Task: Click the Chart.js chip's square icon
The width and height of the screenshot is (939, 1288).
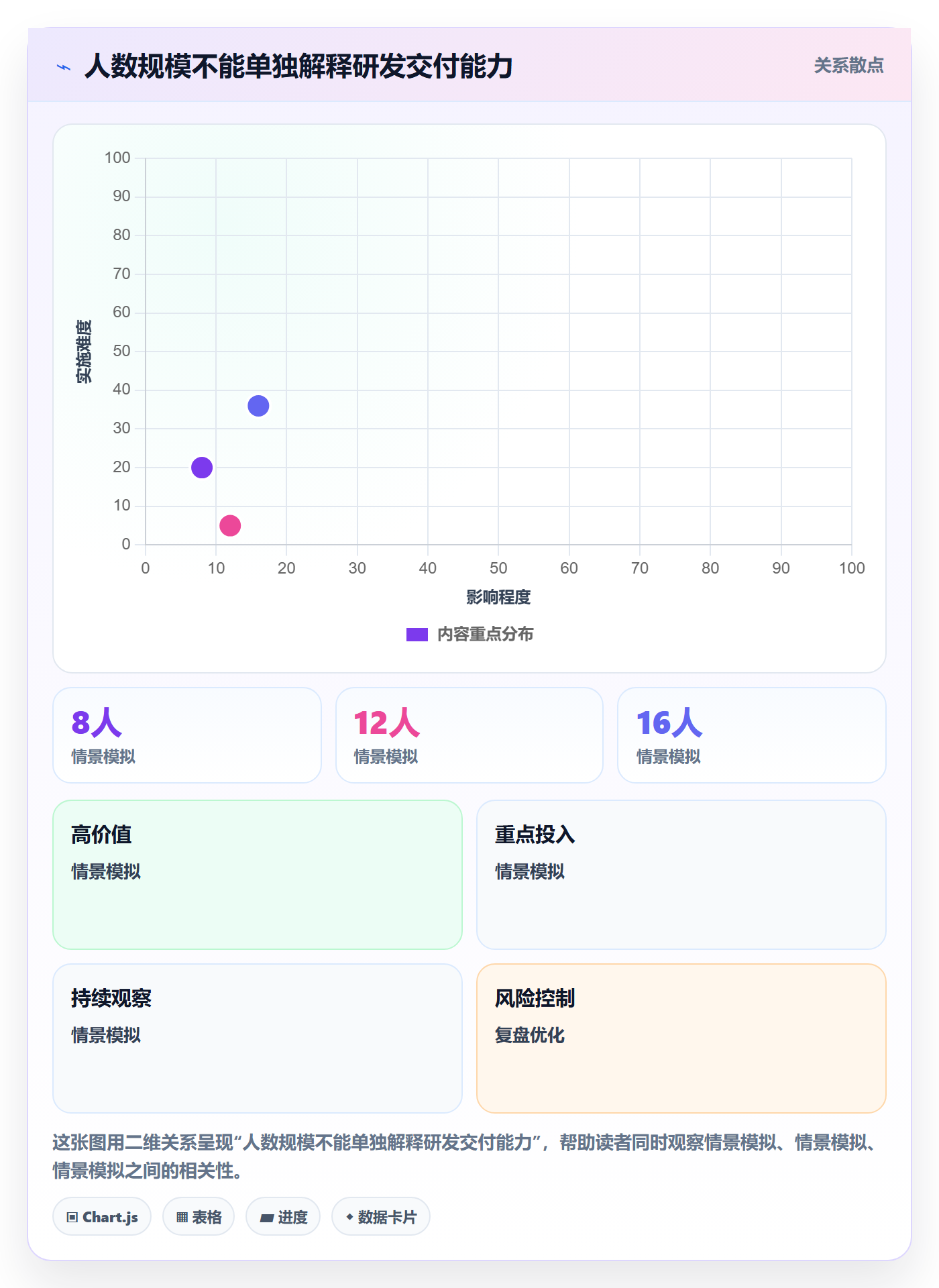Action: click(x=72, y=1218)
